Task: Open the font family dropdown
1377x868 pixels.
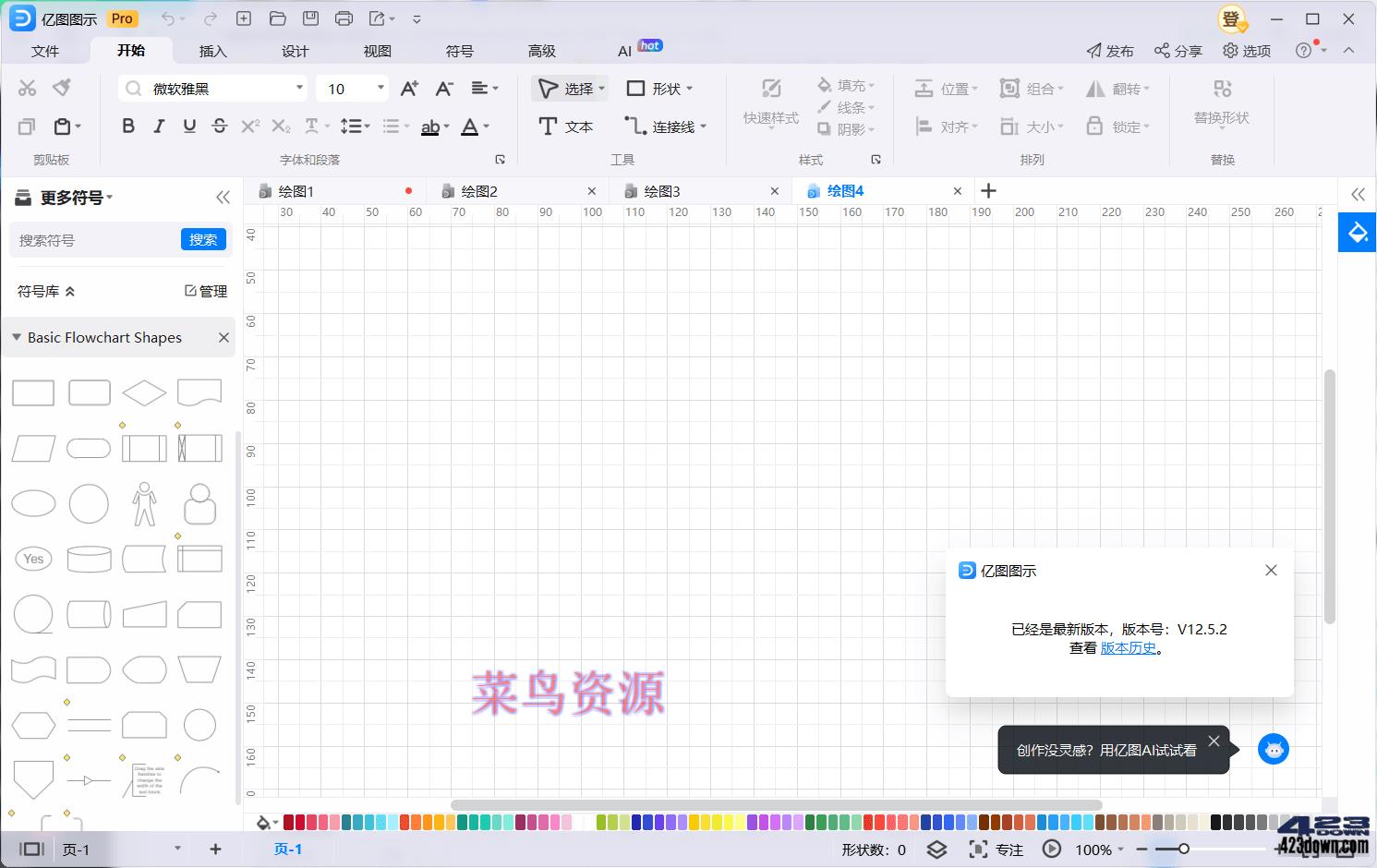Action: [298, 88]
